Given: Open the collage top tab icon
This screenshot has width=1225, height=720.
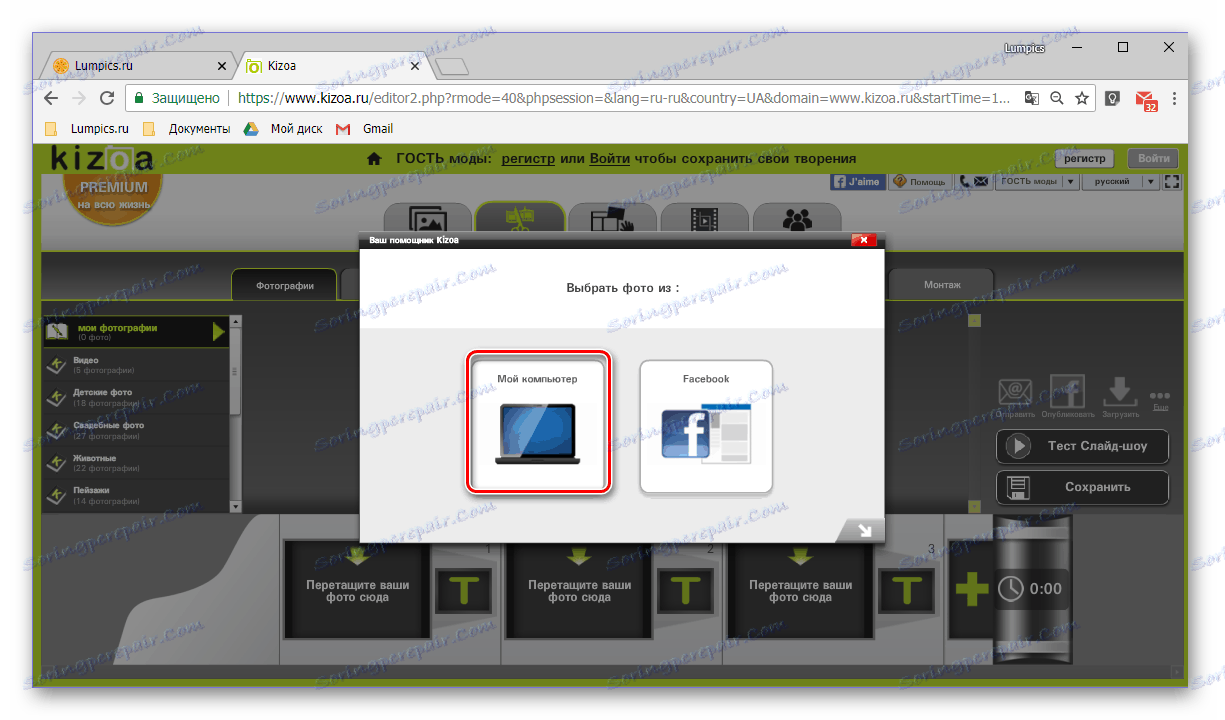Looking at the screenshot, I should pyautogui.click(x=612, y=218).
